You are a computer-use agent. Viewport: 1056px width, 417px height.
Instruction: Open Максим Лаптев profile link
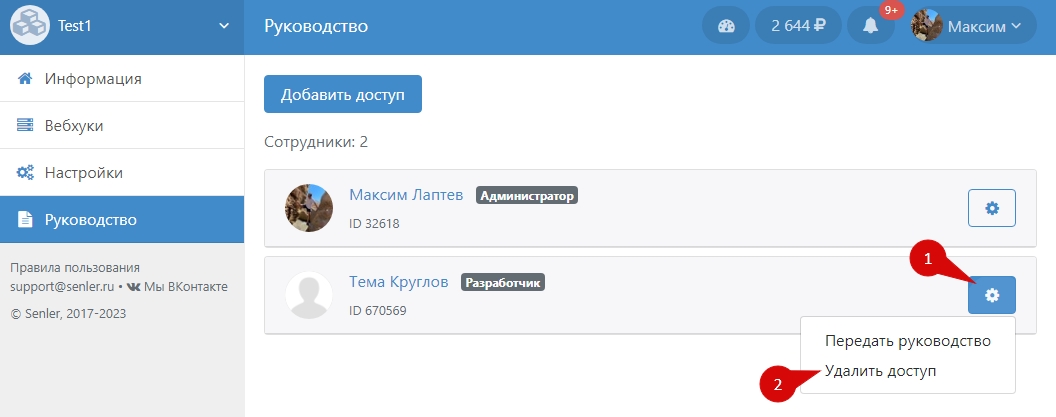coord(406,195)
